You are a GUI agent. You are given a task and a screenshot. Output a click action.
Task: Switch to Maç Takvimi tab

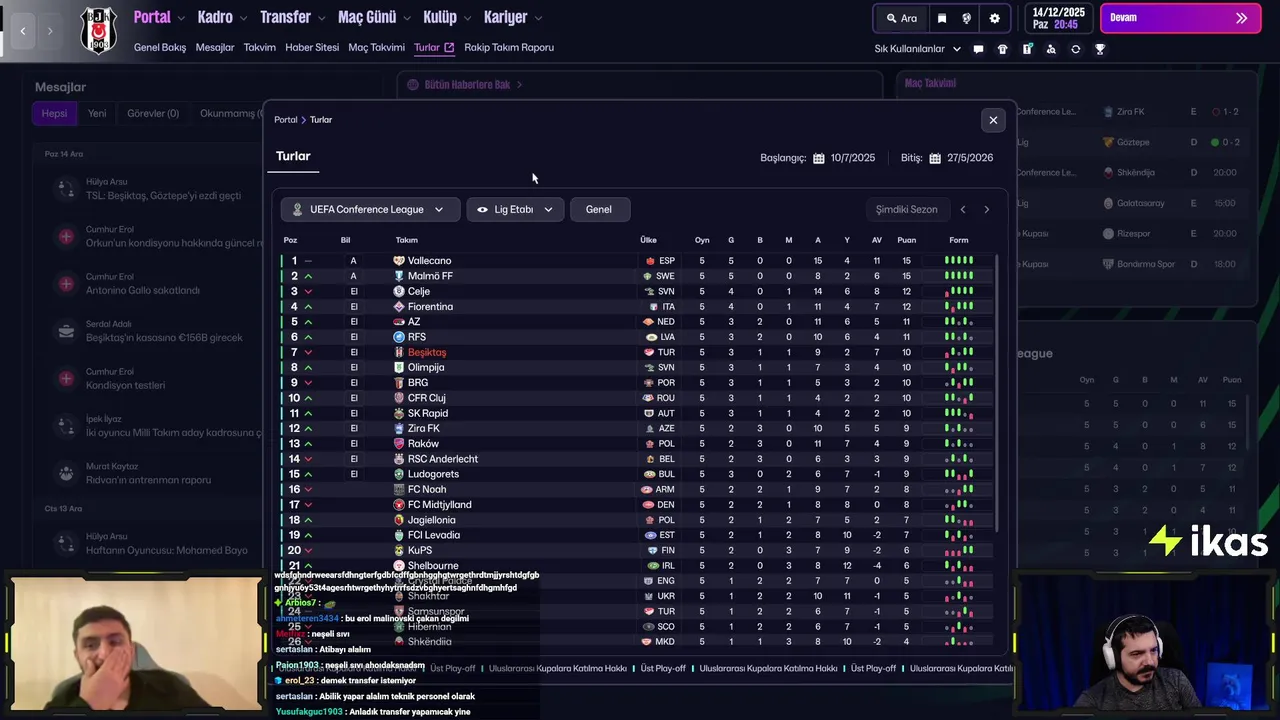coord(377,47)
